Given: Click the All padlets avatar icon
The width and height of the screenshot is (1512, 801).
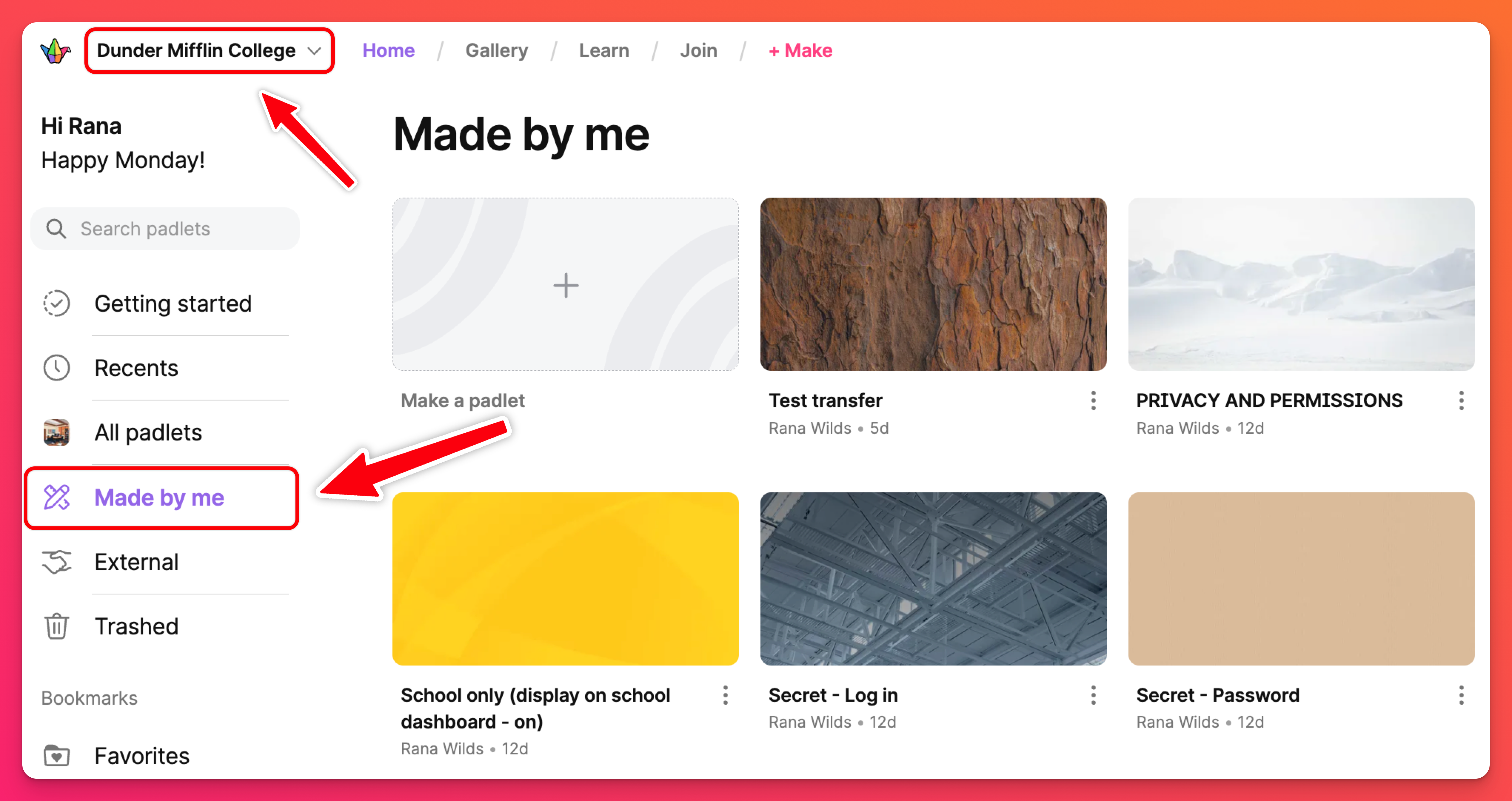Looking at the screenshot, I should pos(56,432).
